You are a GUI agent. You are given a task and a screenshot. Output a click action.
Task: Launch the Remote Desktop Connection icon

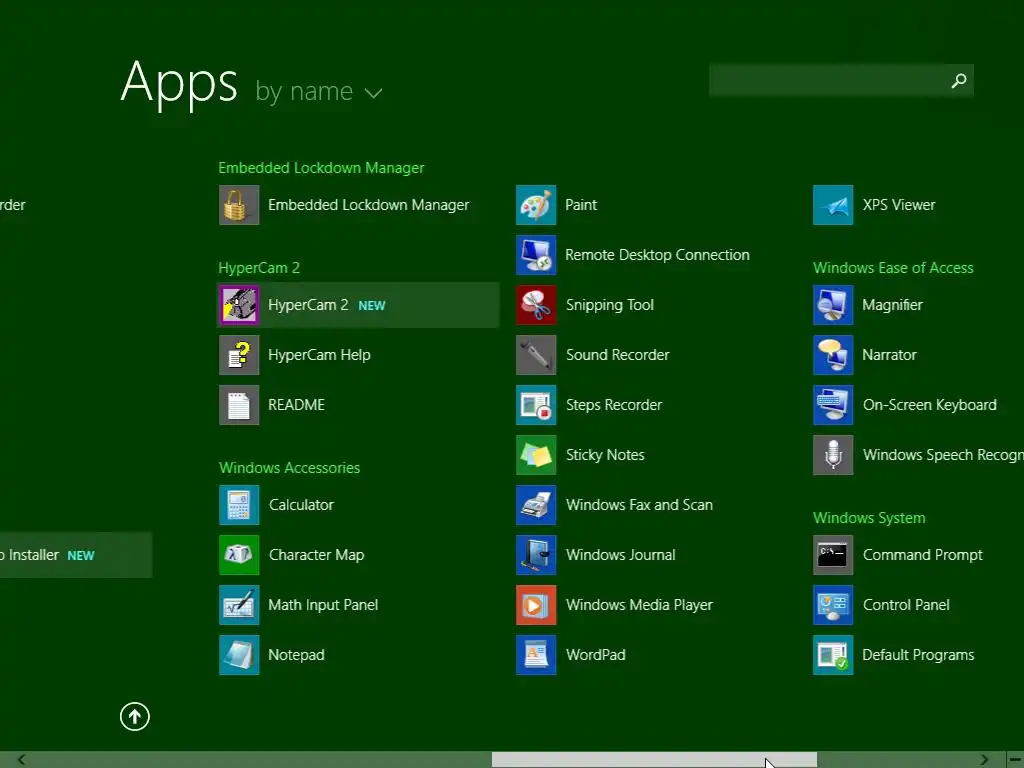[536, 255]
